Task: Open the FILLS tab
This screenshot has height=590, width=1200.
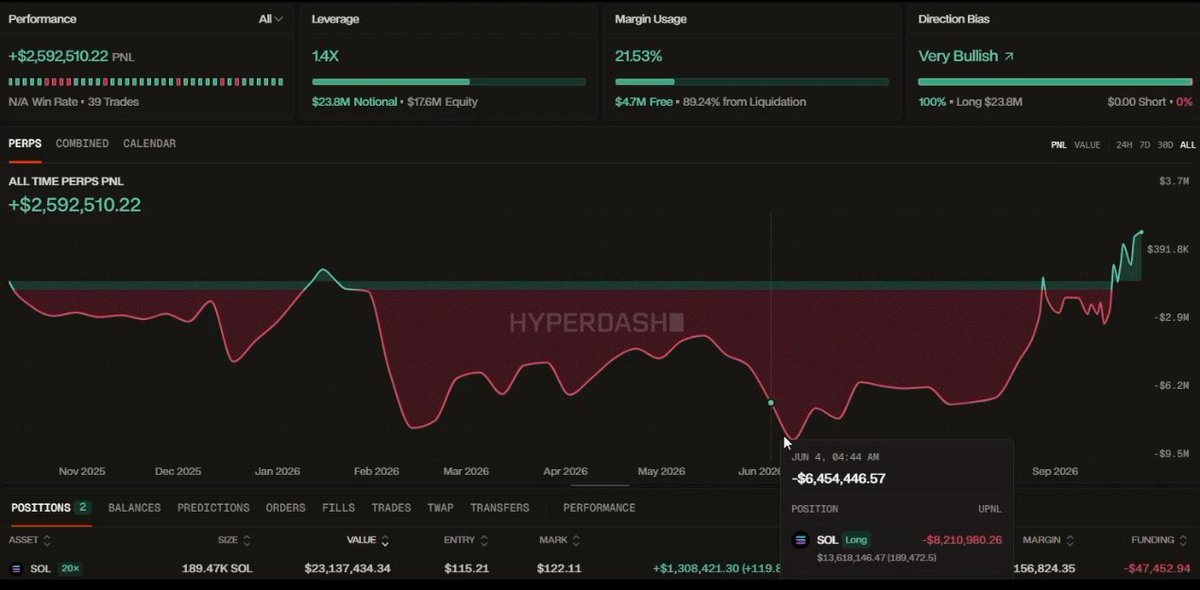Action: 338,508
